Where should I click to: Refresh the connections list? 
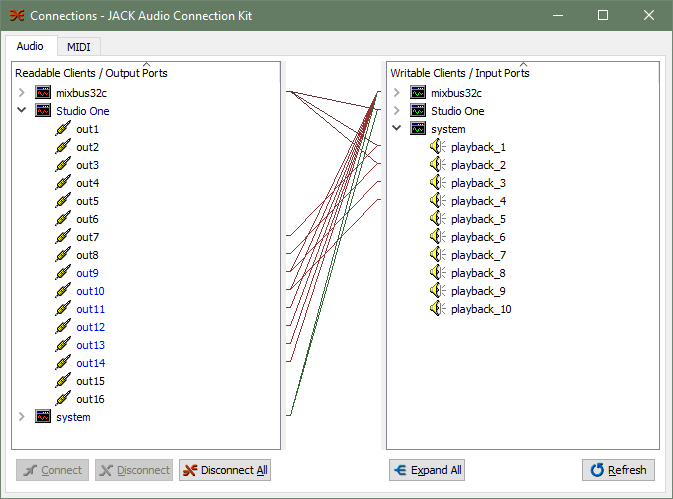618,470
